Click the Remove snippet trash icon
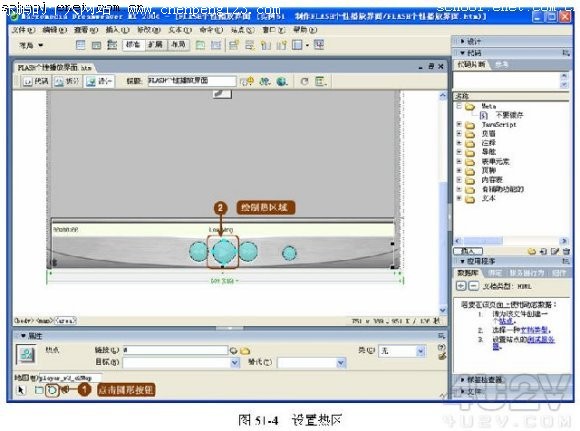This screenshot has height=431, width=580. coord(566,252)
